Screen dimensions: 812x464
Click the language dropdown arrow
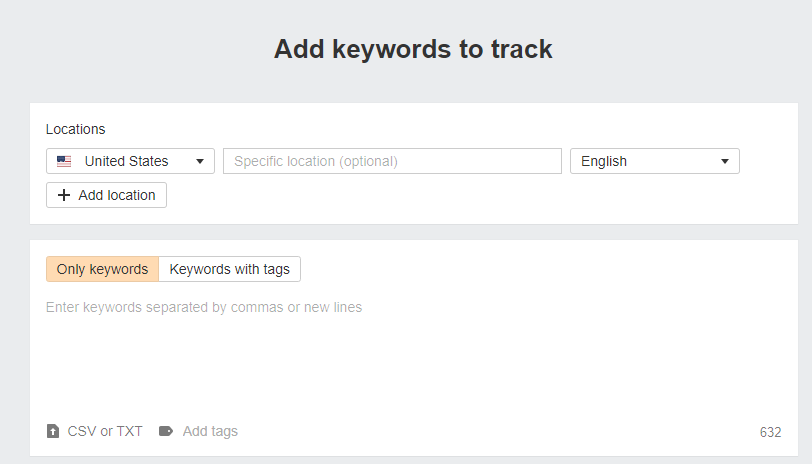(724, 161)
